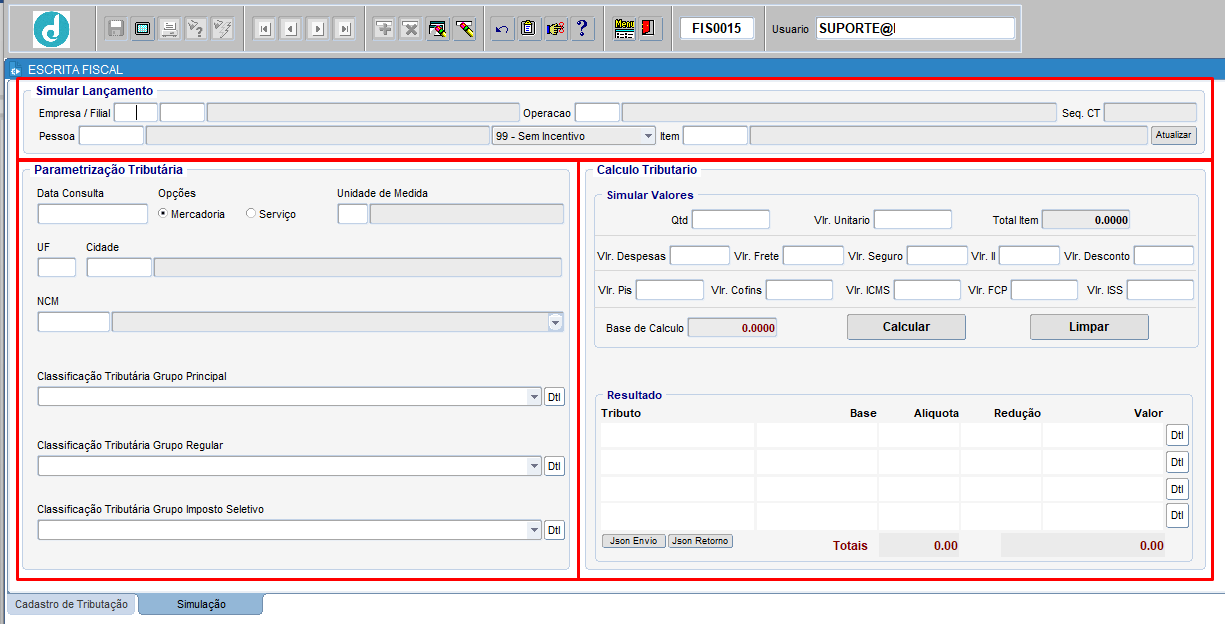Screen dimensions: 1225x624
Task: Expand Classificação Tributária Grupo Imposto Seletivo dropdown
Action: pos(533,530)
